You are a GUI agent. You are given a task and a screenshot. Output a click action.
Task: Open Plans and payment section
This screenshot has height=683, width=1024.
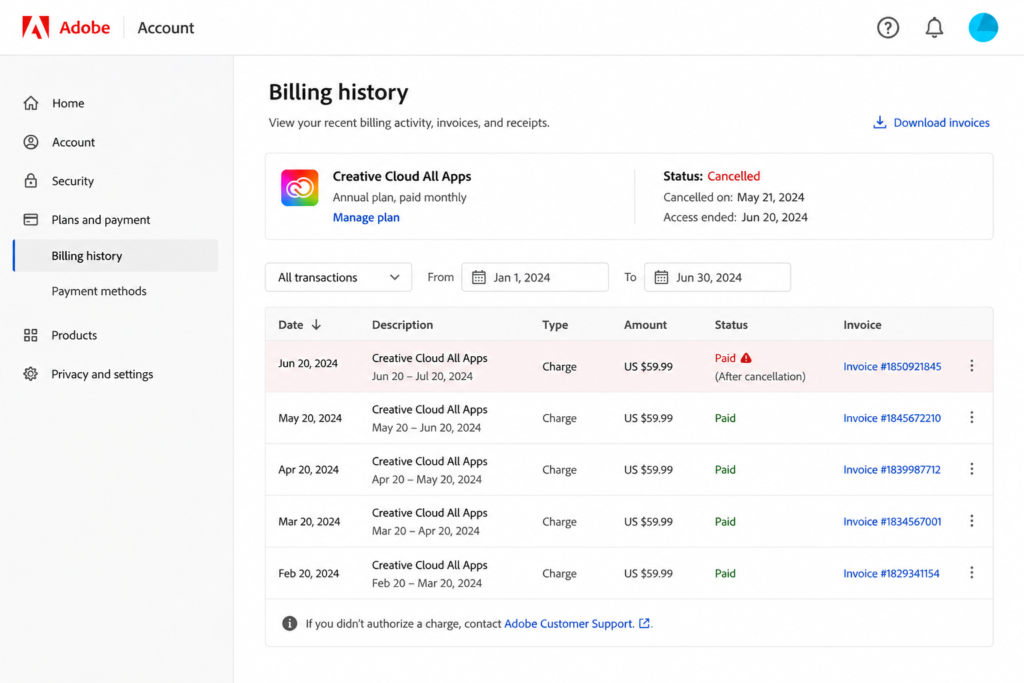pyautogui.click(x=101, y=219)
